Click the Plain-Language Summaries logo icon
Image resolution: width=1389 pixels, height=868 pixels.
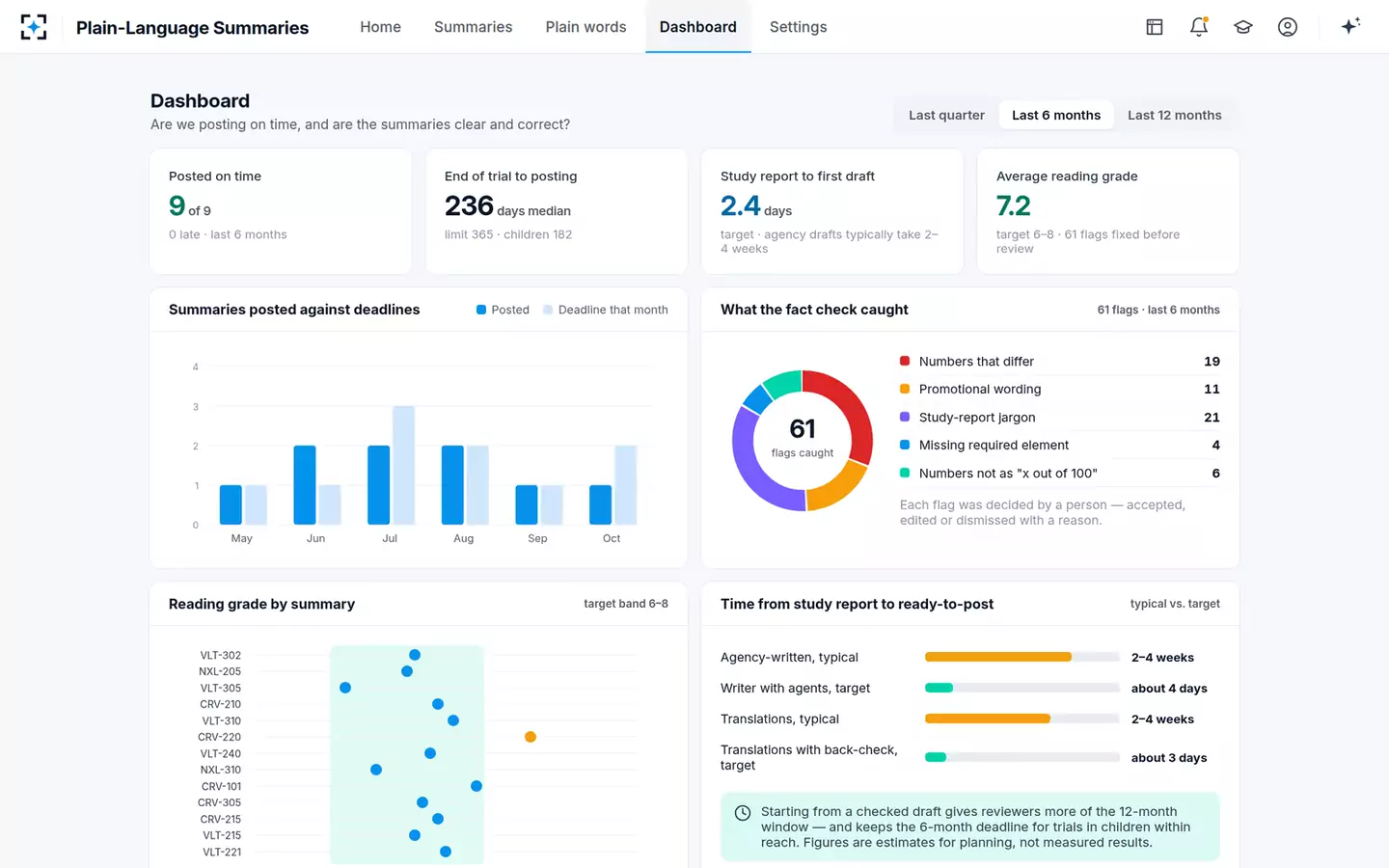34,27
